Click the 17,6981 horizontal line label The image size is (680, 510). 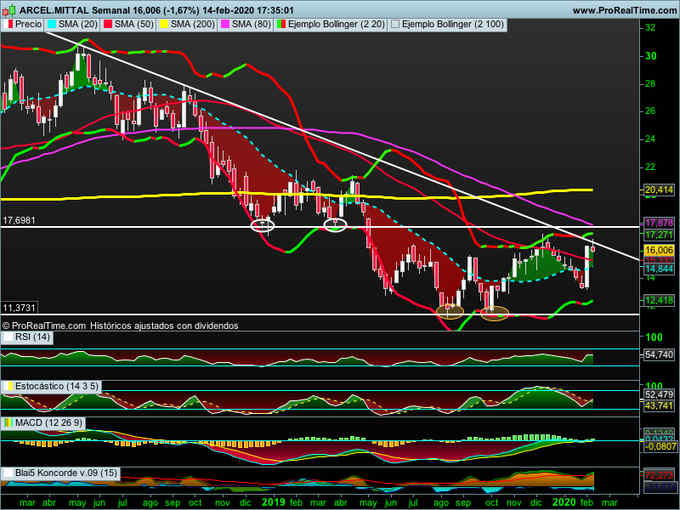[x=19, y=220]
